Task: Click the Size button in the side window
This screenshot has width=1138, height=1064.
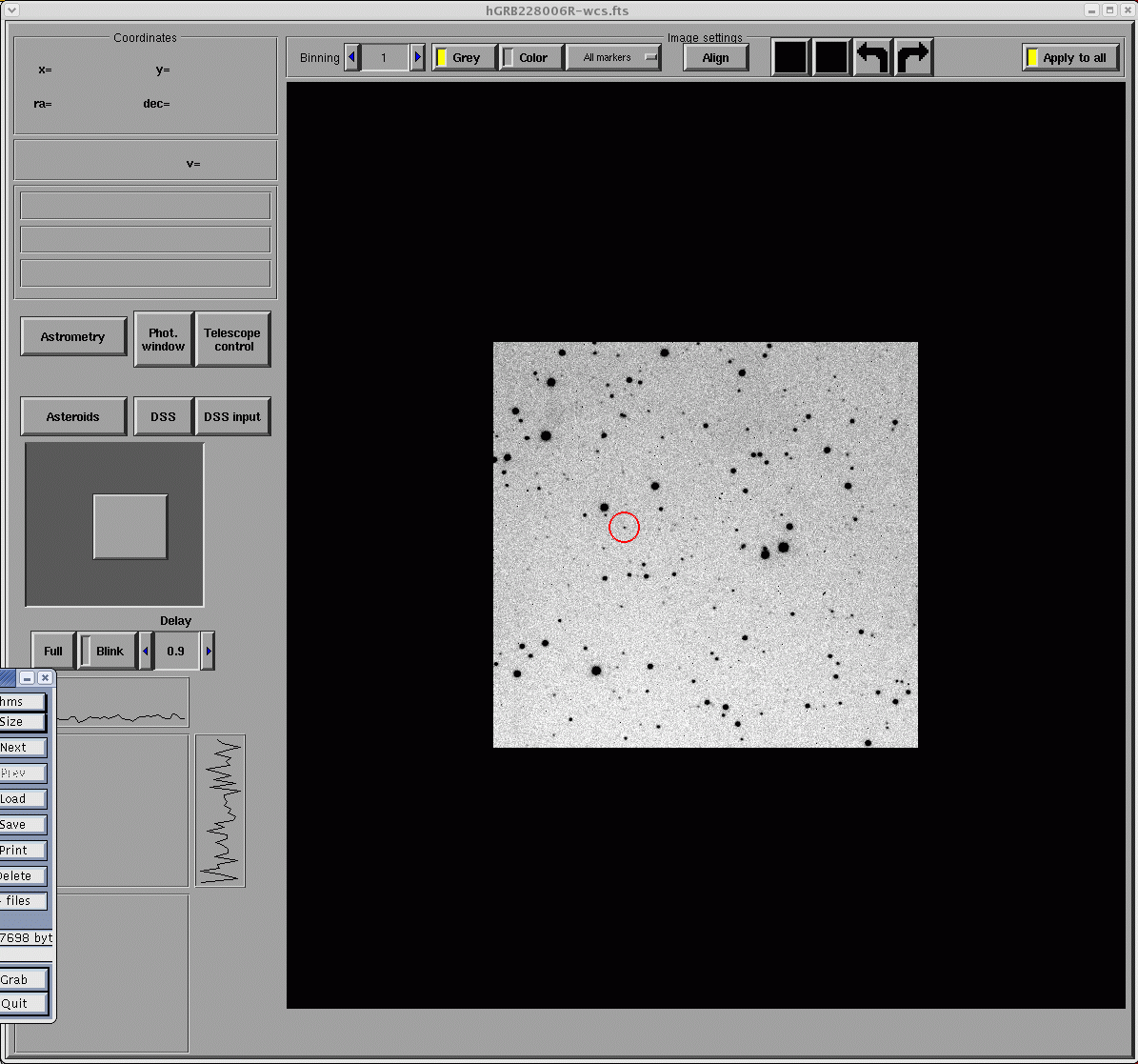Action: click(22, 722)
